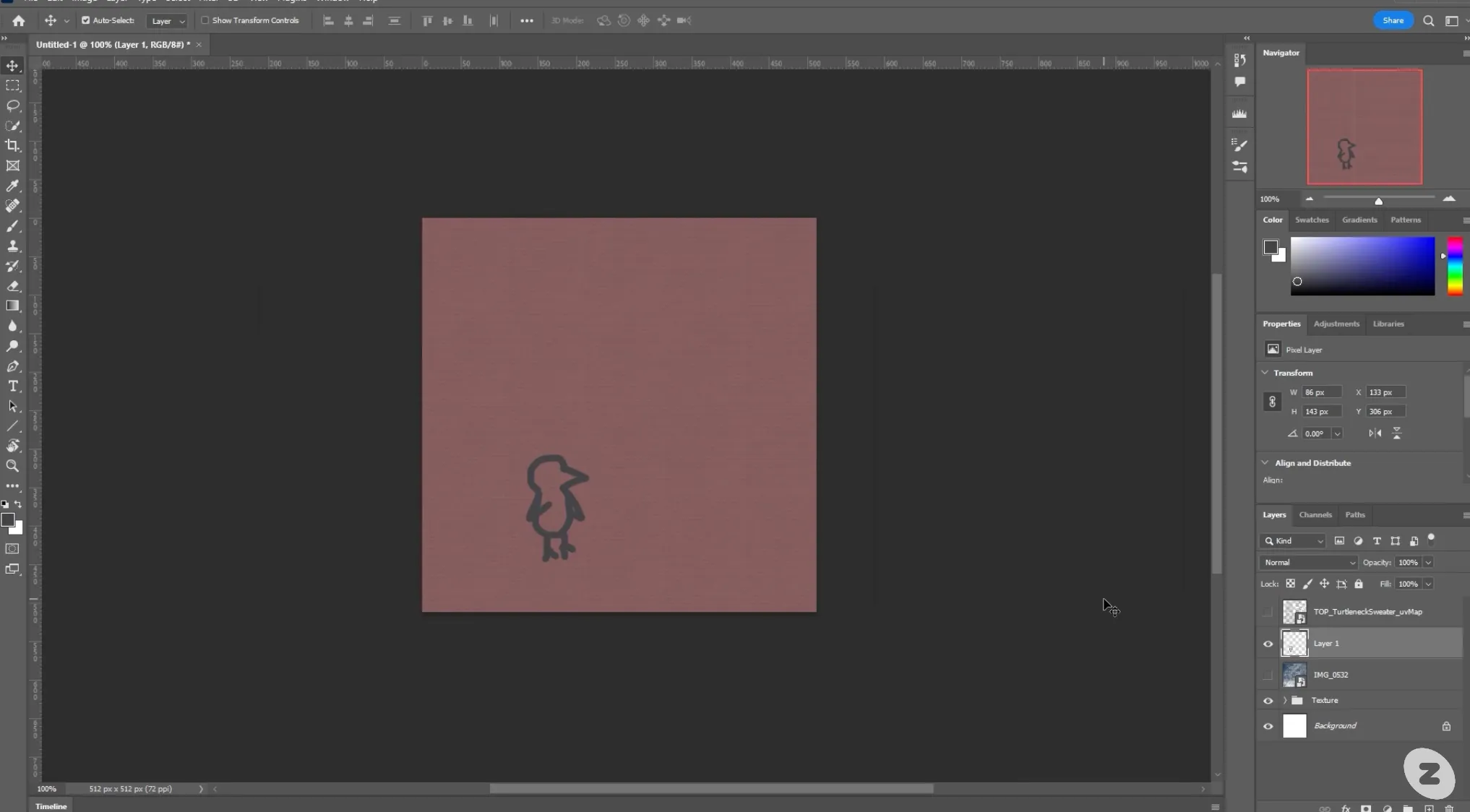Image resolution: width=1470 pixels, height=812 pixels.
Task: Uncheck the Auto-Select checkbox
Action: point(85,20)
